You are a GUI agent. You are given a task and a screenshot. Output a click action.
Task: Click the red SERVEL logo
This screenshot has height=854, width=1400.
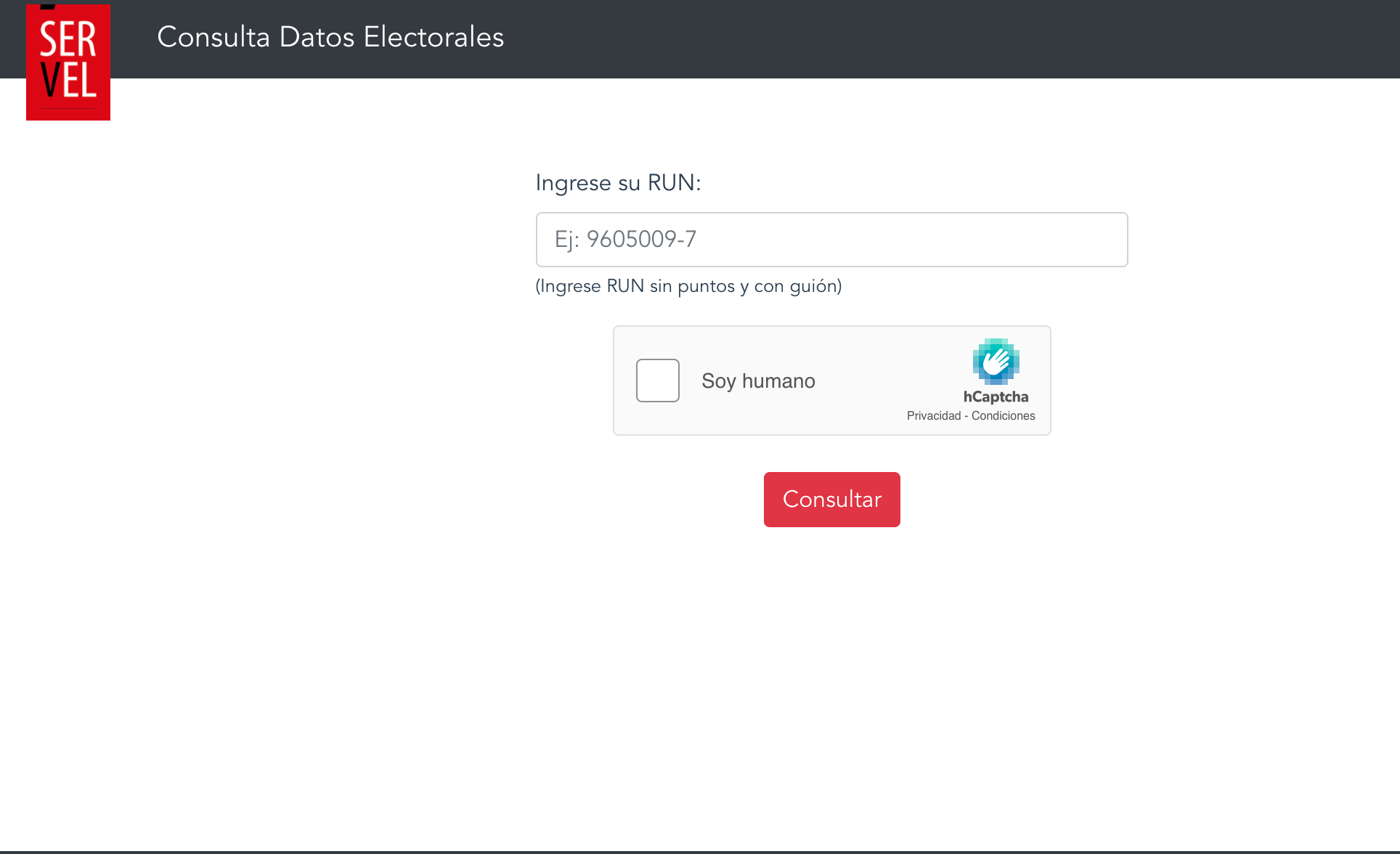[x=68, y=62]
